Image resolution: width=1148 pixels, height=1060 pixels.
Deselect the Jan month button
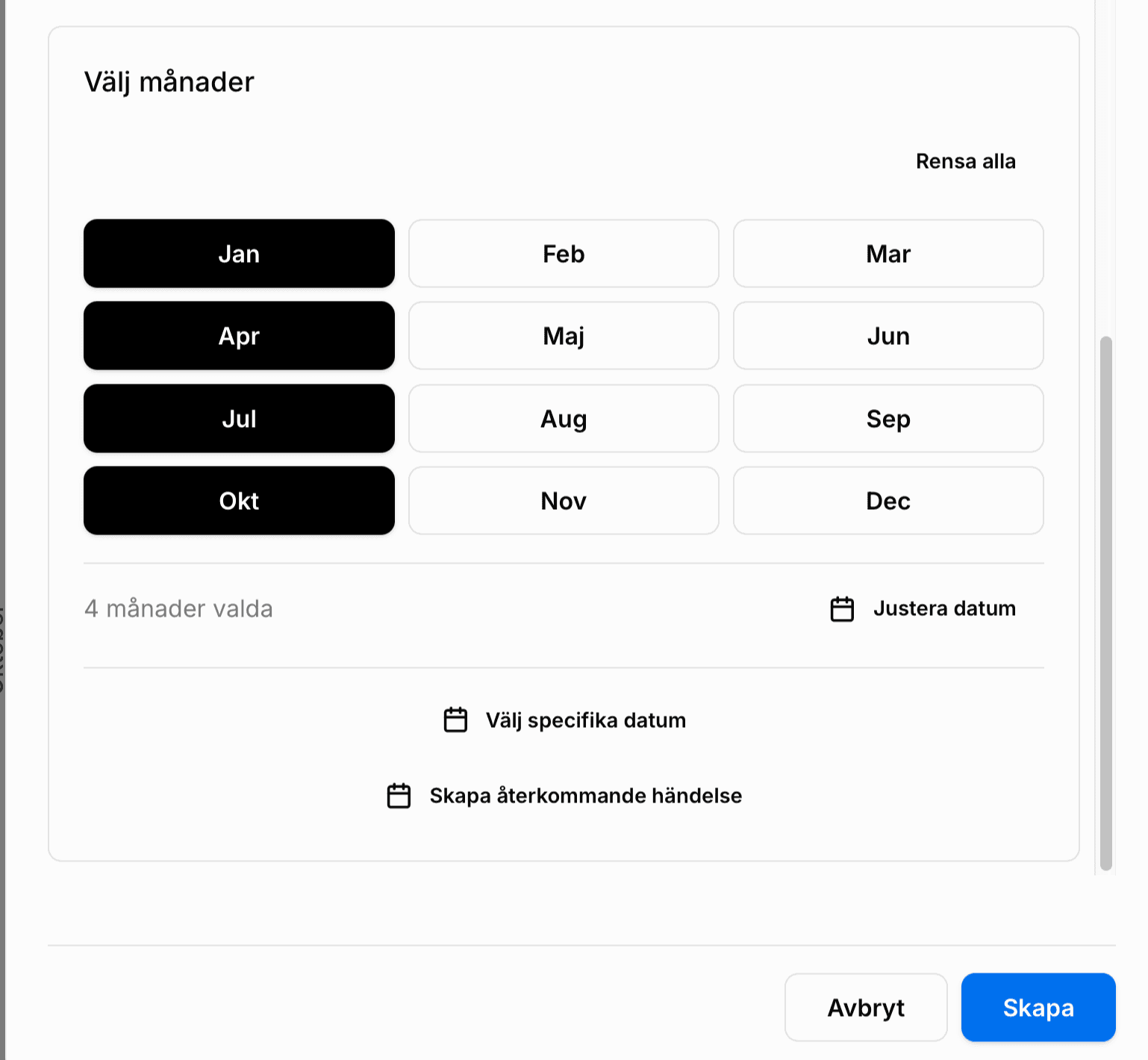(239, 254)
